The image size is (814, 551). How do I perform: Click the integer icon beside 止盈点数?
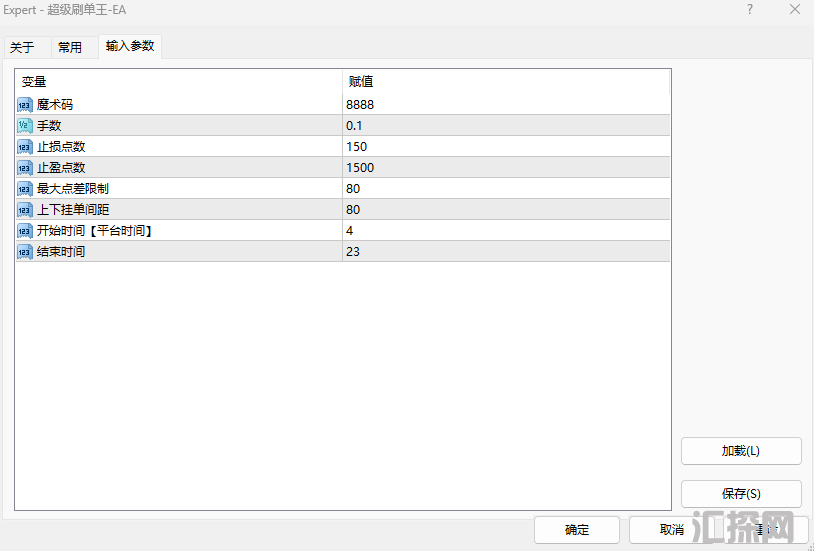point(25,167)
